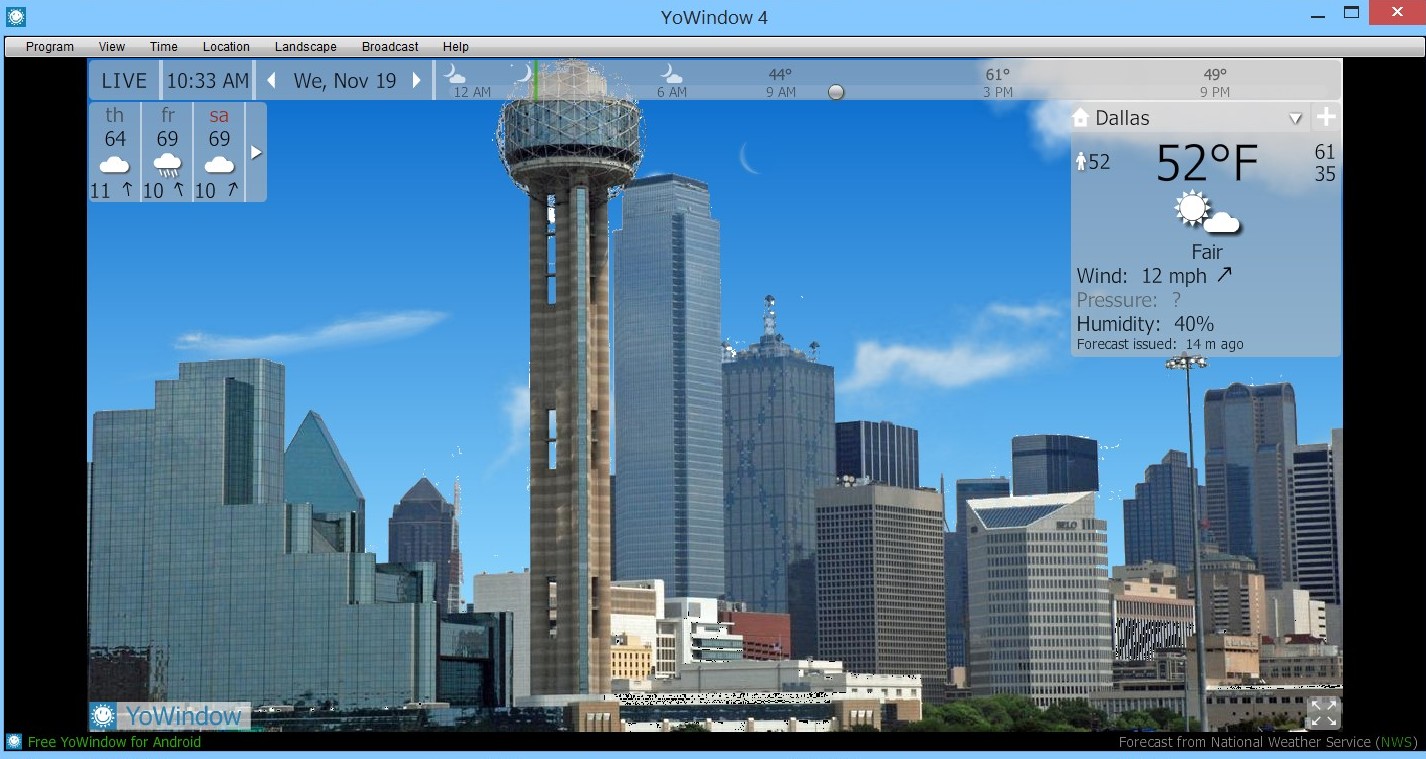Enter fullscreen using the expand icon

tap(1323, 713)
